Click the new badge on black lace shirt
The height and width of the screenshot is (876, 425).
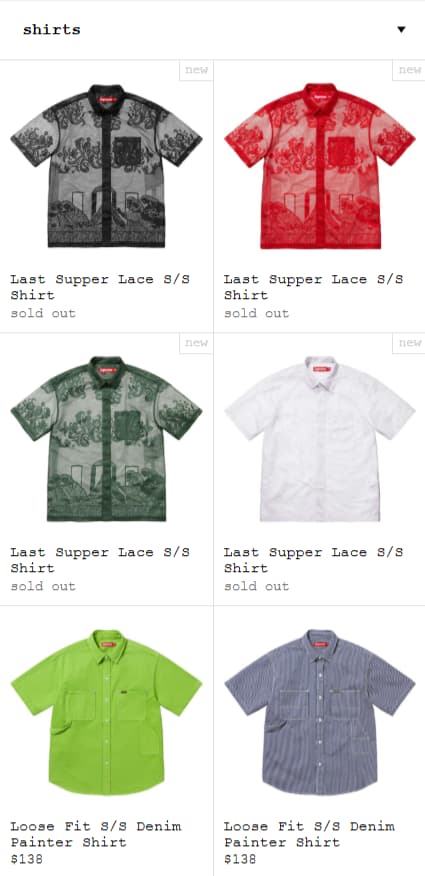(x=196, y=70)
